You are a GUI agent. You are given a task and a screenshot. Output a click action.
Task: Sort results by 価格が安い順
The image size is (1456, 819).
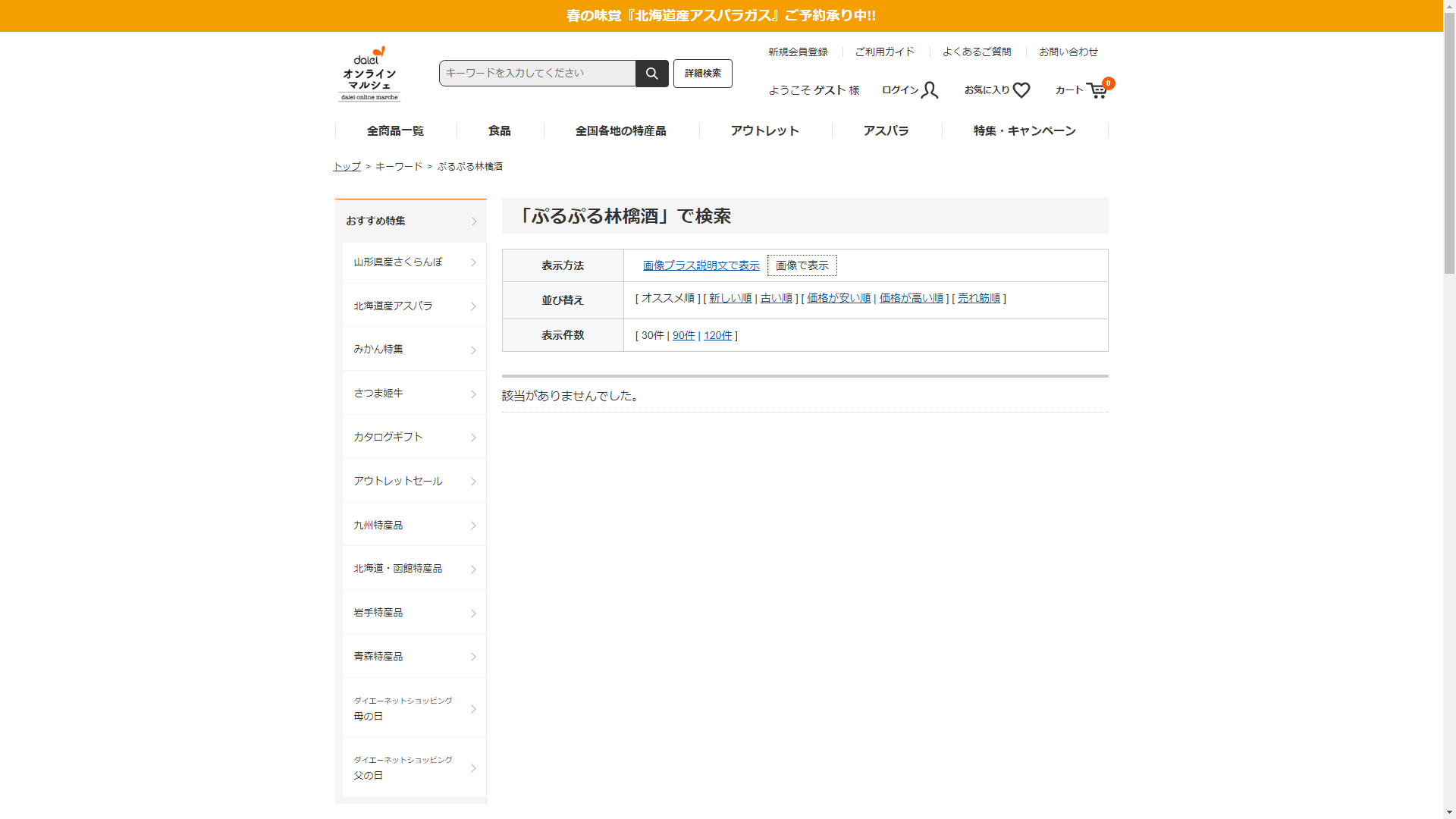pyautogui.click(x=838, y=298)
